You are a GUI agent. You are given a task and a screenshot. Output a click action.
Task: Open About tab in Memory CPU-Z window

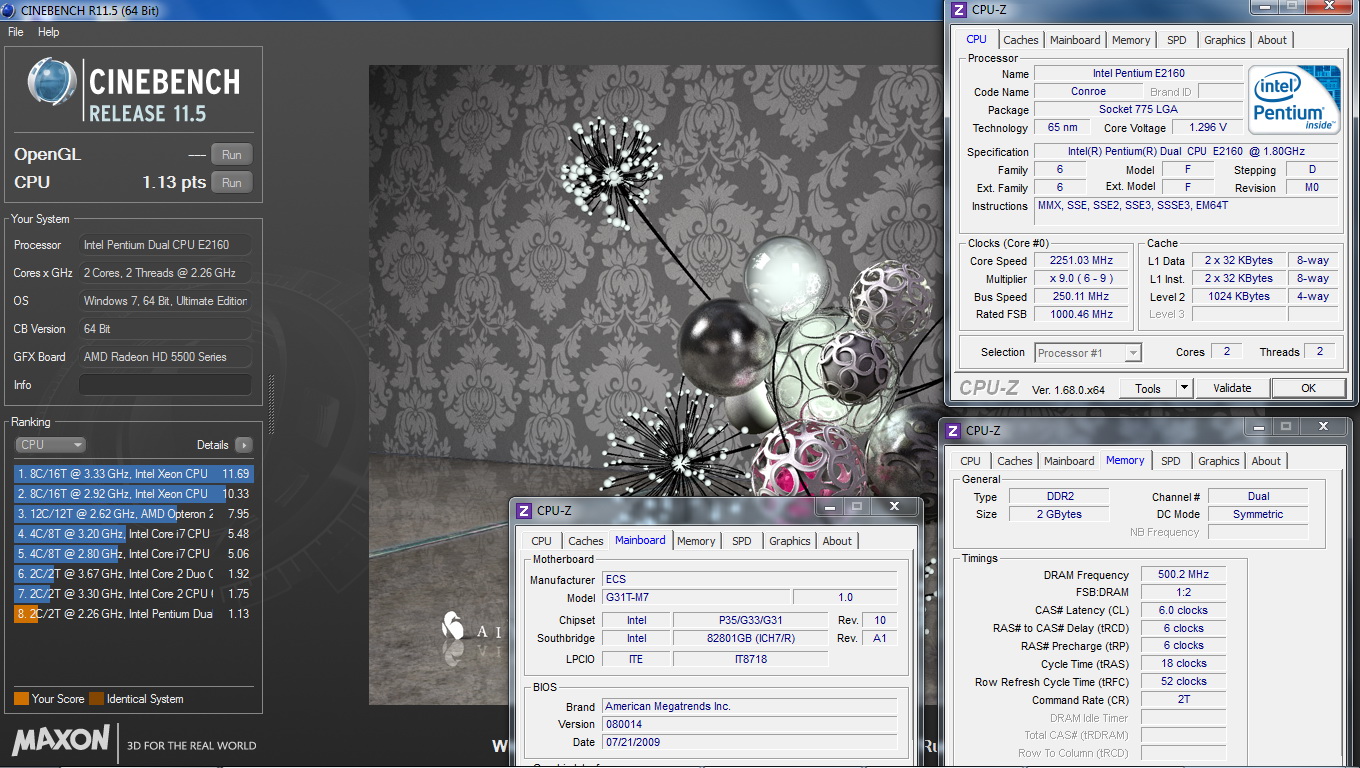pos(1266,461)
